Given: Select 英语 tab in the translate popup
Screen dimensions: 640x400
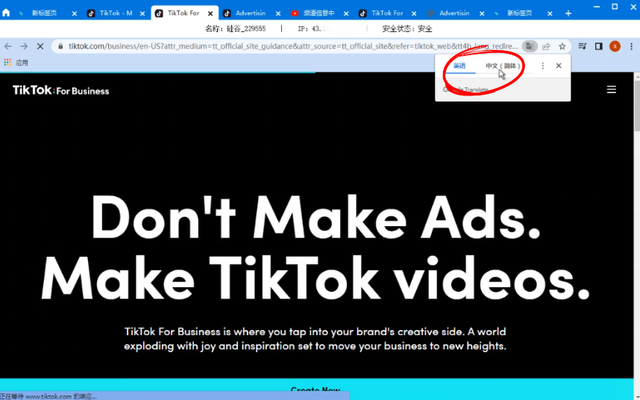Looking at the screenshot, I should click(x=460, y=66).
